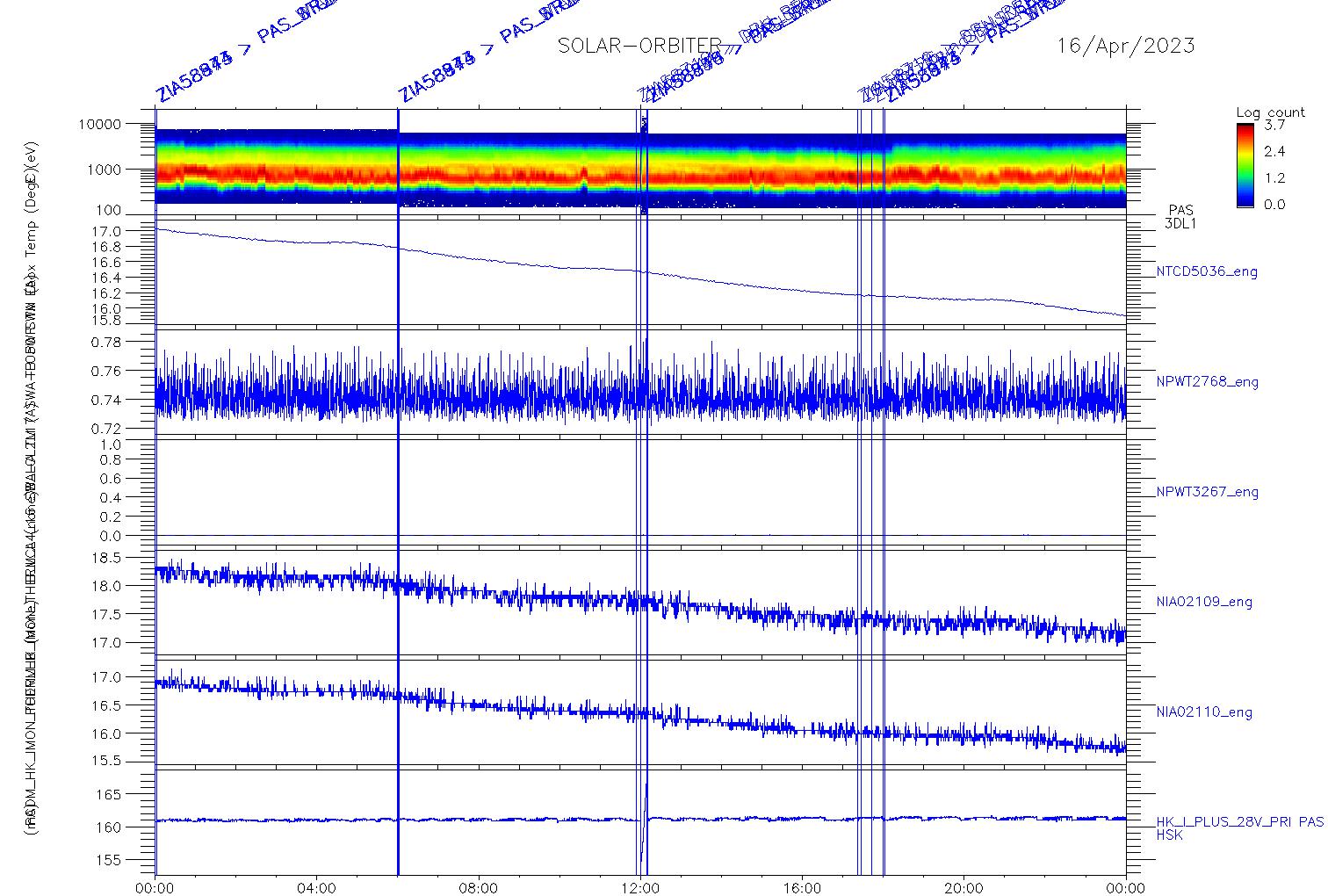Click the 08:00 time axis tick label
Image resolution: width=1328 pixels, height=896 pixels.
pos(479,887)
